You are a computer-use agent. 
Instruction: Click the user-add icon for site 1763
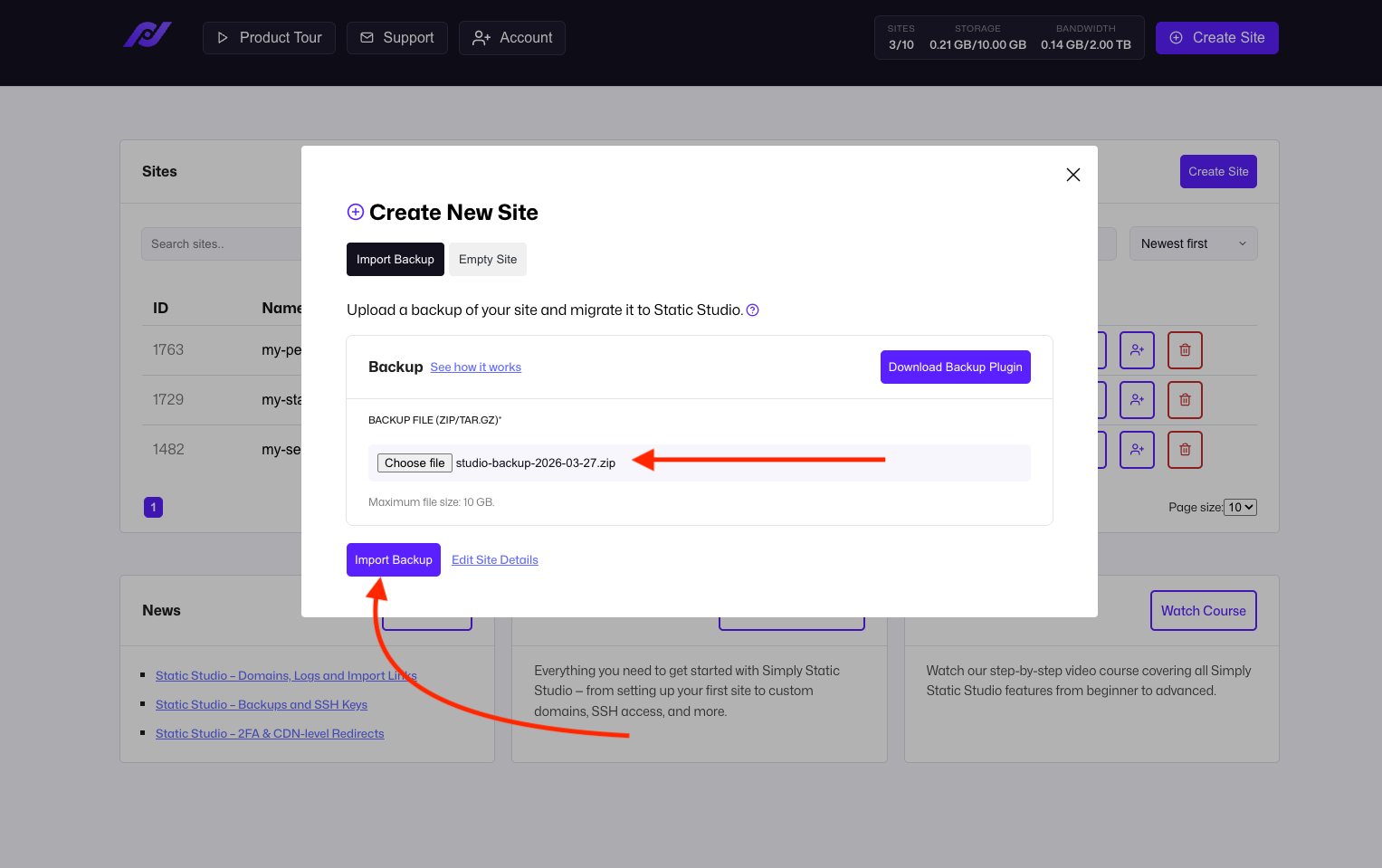pyautogui.click(x=1138, y=350)
